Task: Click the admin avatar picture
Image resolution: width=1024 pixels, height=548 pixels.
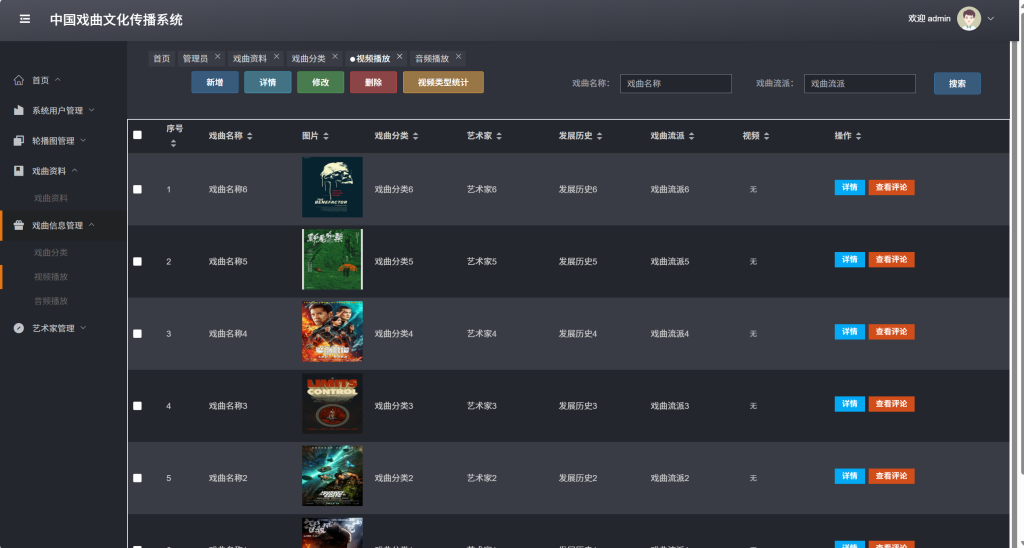Action: tap(968, 18)
